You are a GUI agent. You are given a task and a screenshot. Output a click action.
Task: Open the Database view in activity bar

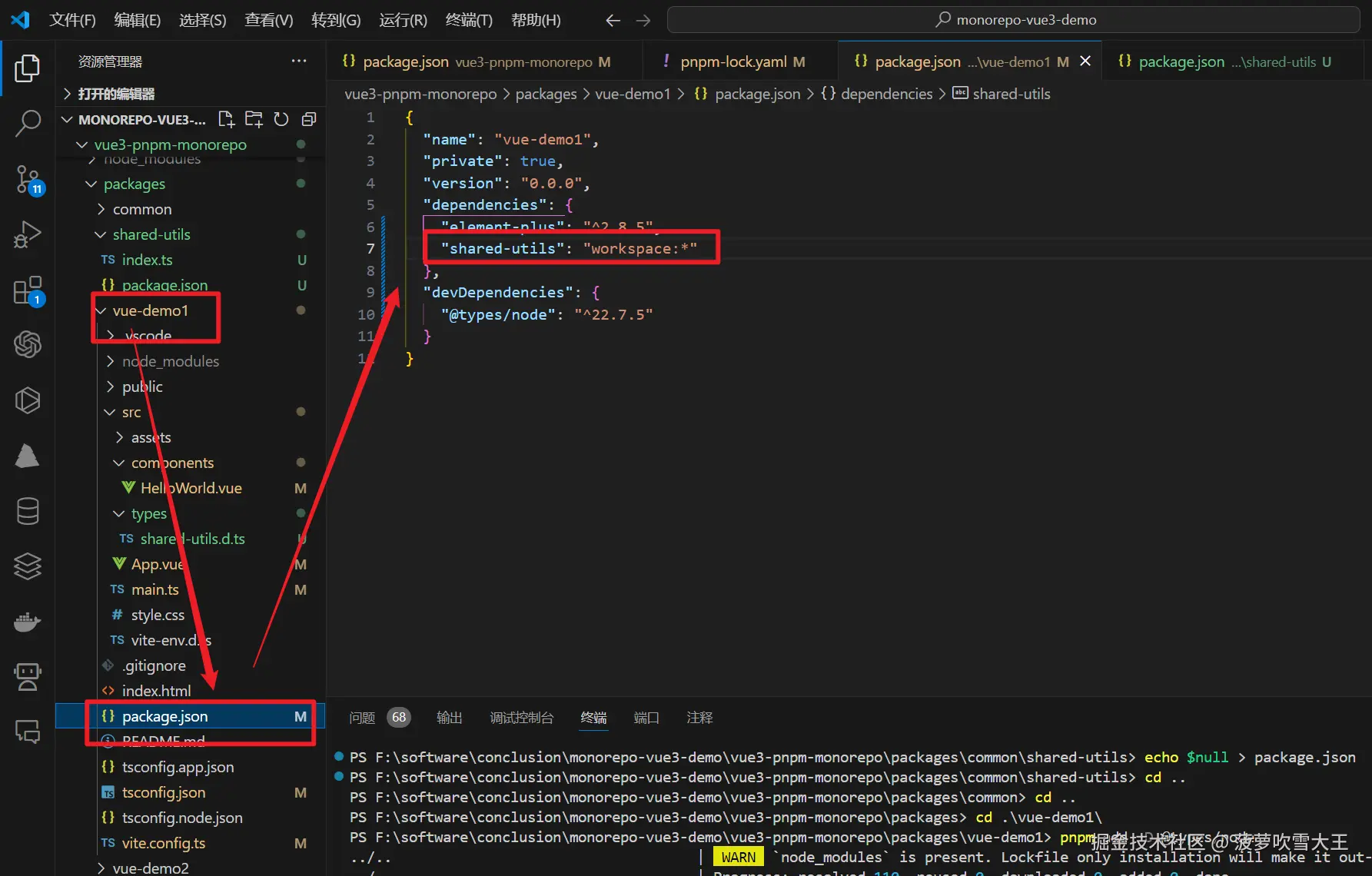point(28,511)
